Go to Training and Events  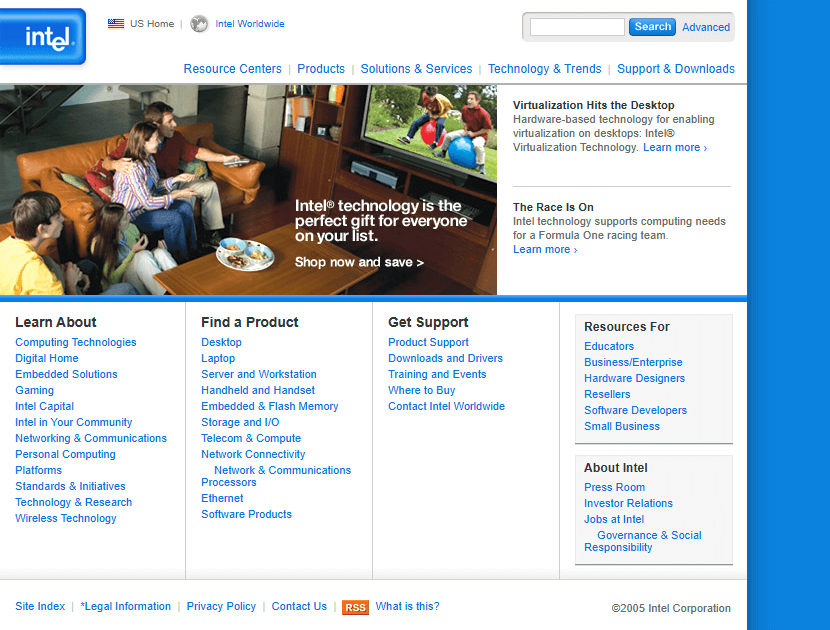(437, 374)
